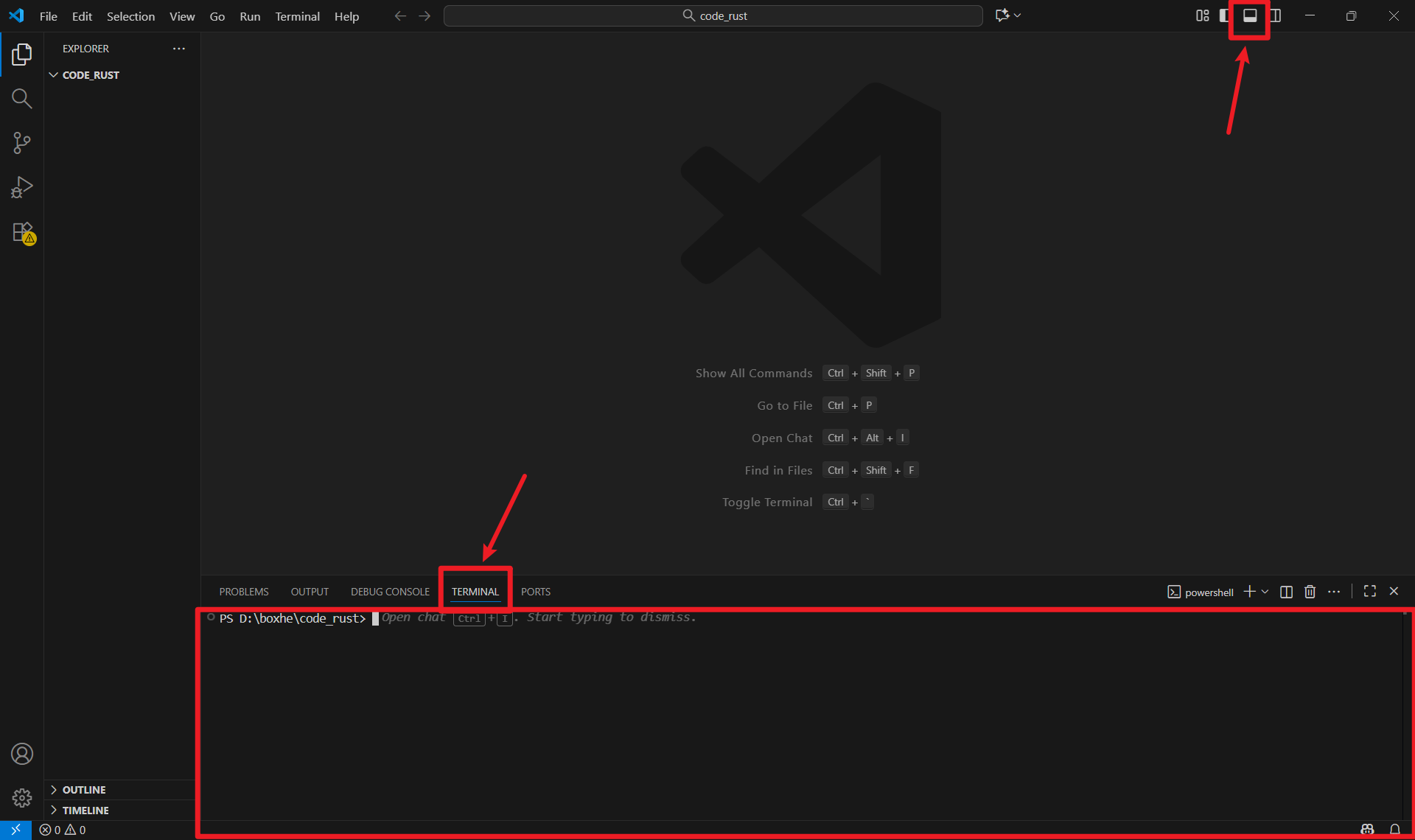Click errors and warnings status indicator
The image size is (1415, 840).
63,830
